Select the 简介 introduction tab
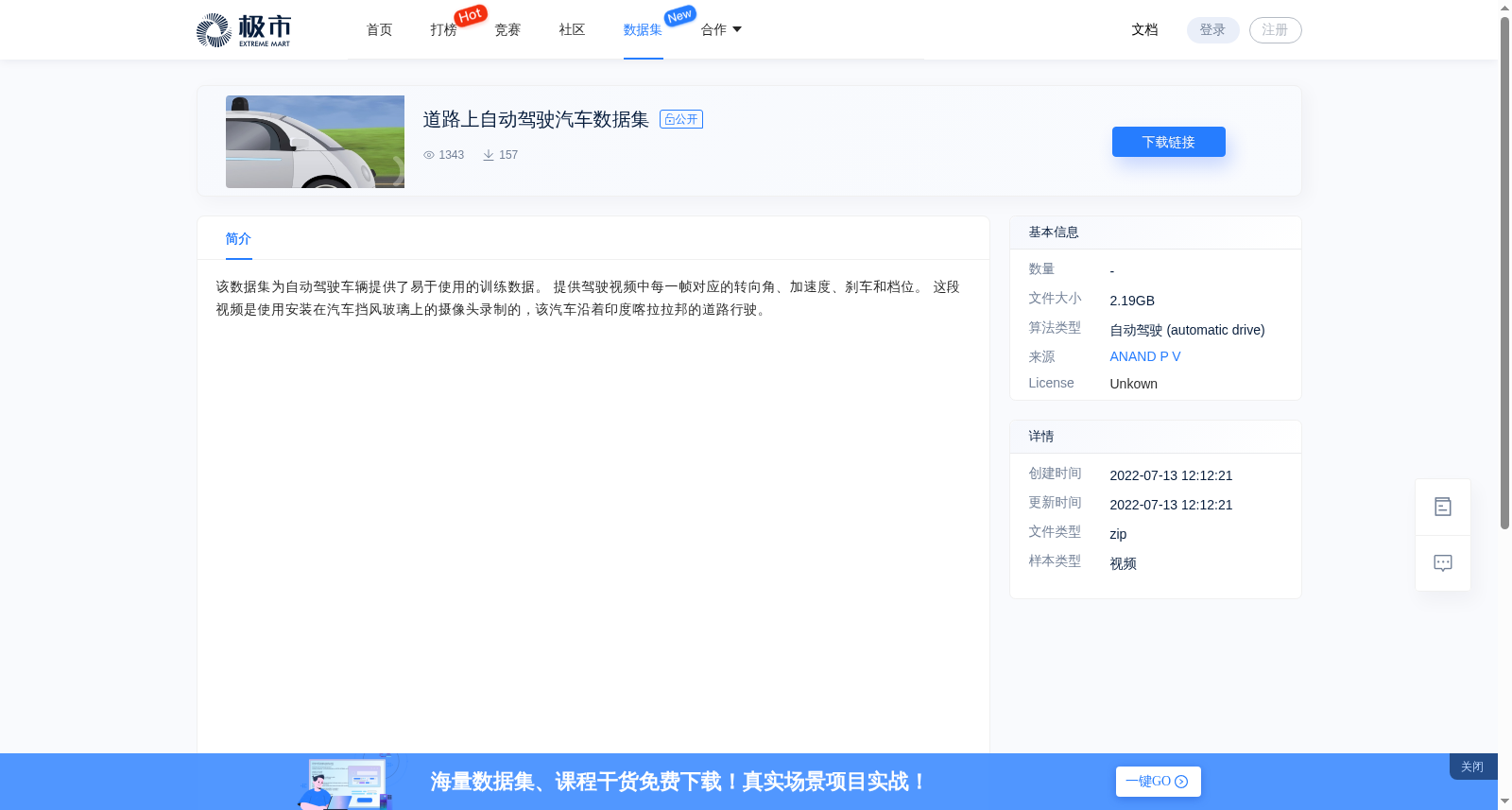The image size is (1512, 810). click(239, 239)
